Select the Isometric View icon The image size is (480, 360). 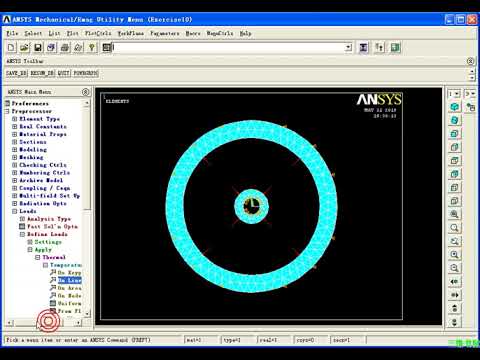(454, 107)
